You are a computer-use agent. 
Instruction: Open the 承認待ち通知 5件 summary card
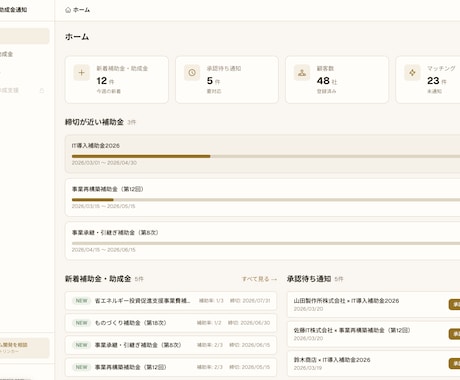[x=227, y=80]
